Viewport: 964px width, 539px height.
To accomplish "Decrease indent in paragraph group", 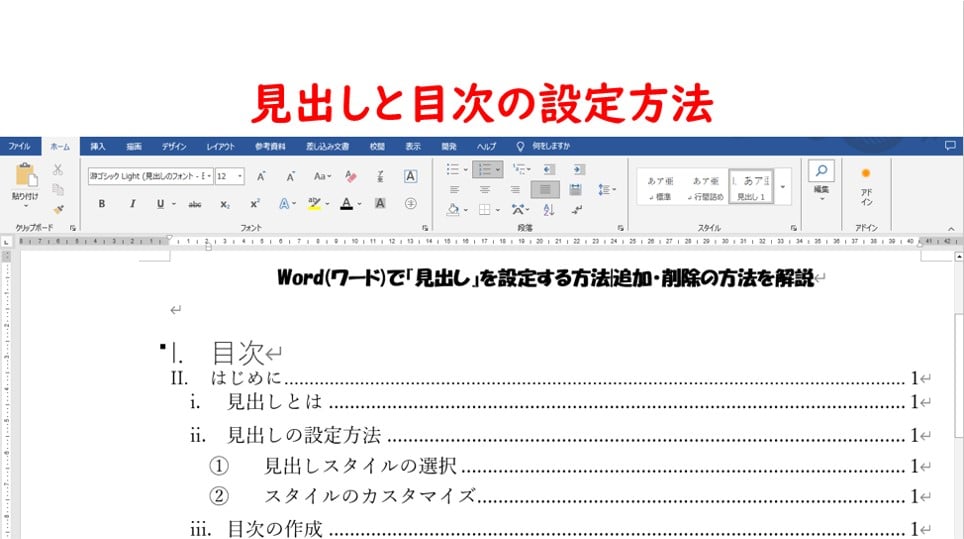I will pyautogui.click(x=549, y=169).
